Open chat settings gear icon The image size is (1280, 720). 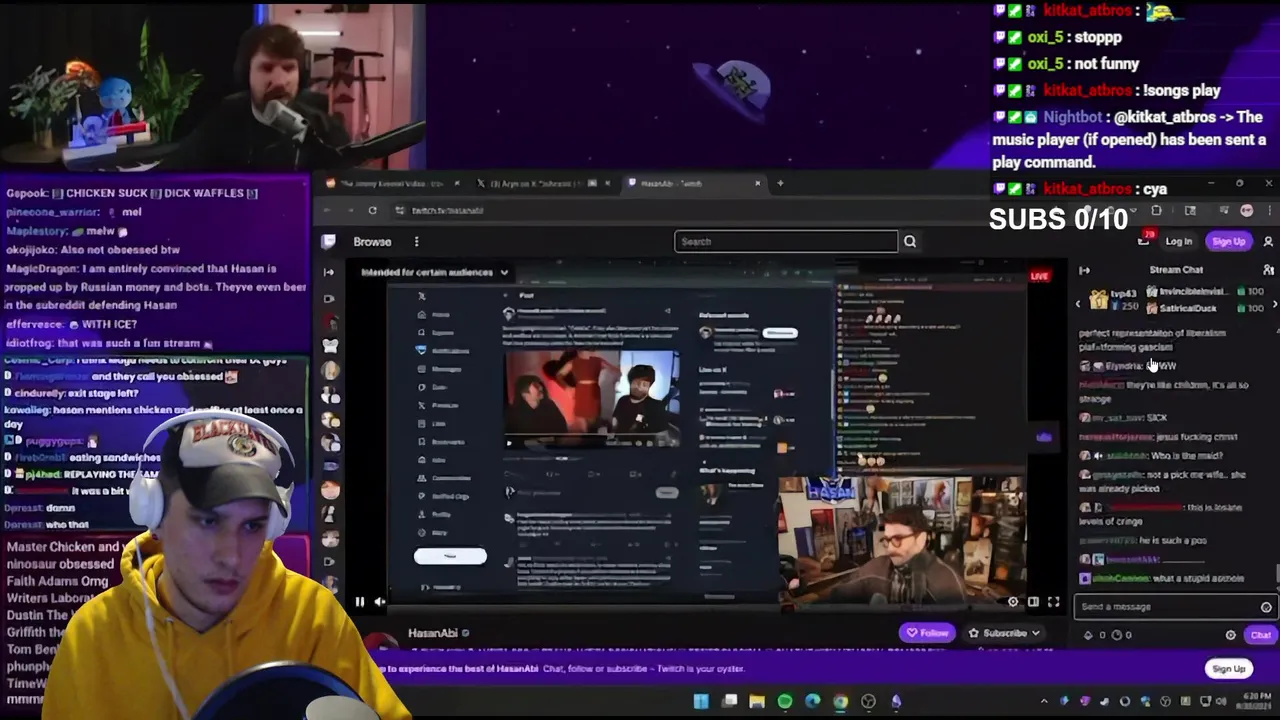pos(1231,635)
